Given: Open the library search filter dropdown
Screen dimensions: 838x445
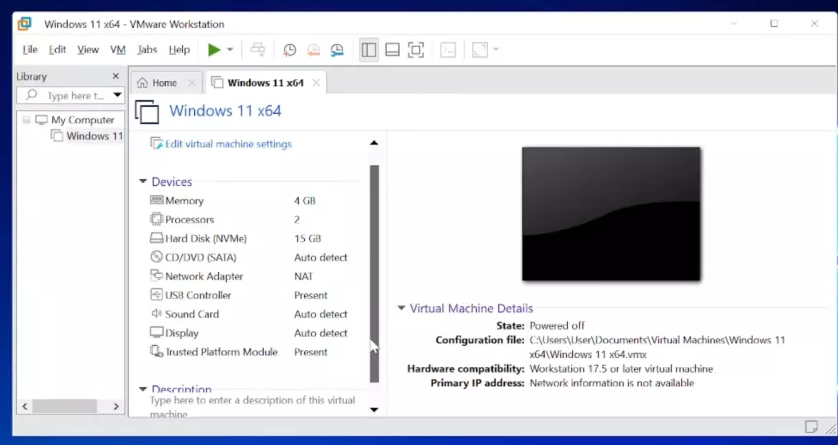Looking at the screenshot, I should pos(118,96).
